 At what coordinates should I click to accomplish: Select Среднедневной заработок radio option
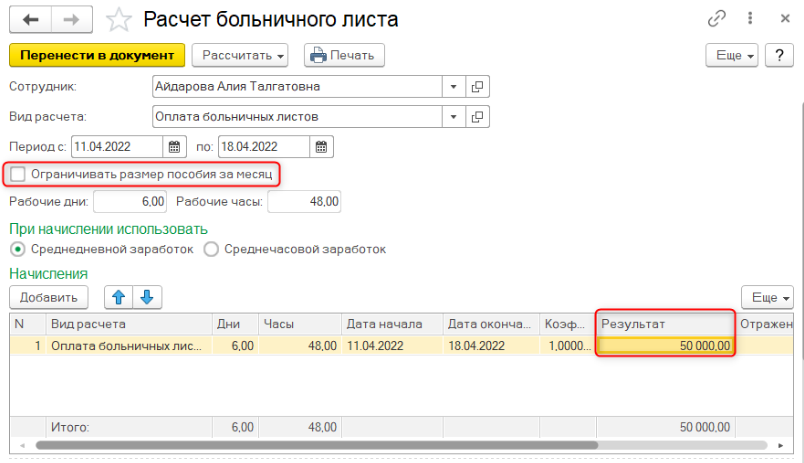click(x=17, y=249)
